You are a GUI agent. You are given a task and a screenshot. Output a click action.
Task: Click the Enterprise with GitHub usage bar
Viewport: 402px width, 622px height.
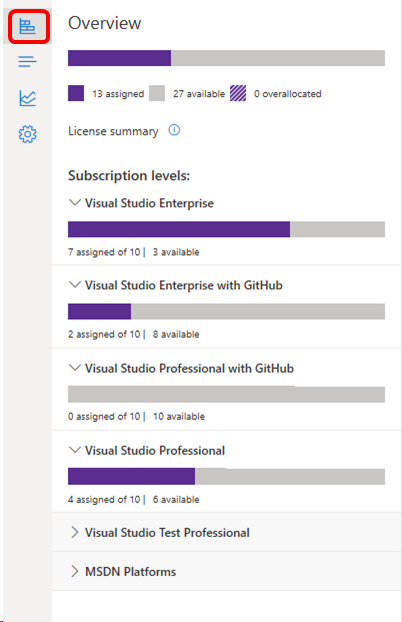pyautogui.click(x=226, y=311)
